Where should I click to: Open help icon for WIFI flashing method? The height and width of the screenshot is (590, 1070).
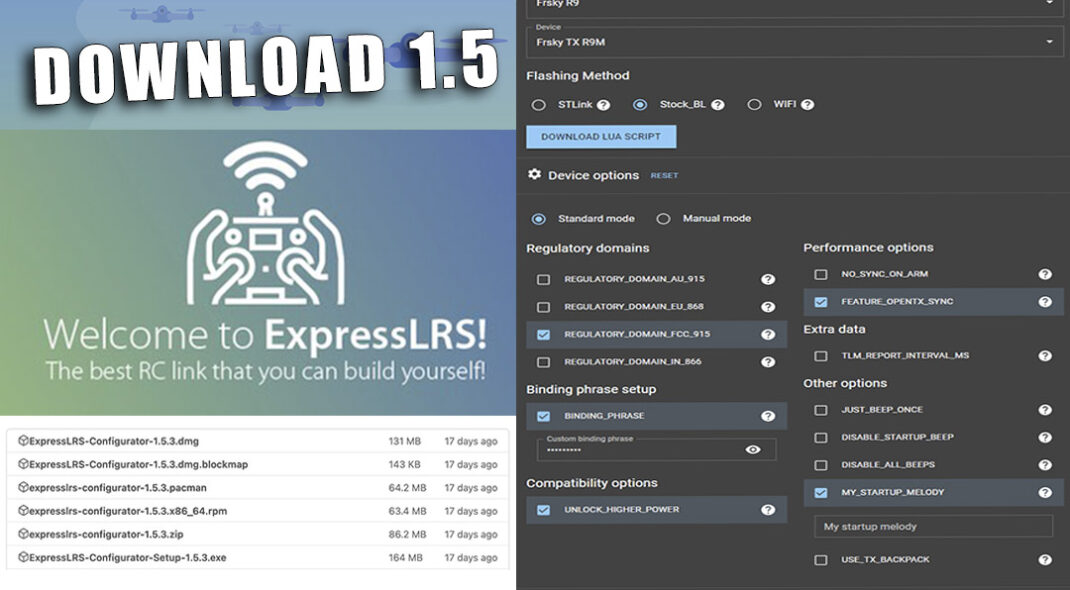[x=807, y=105]
